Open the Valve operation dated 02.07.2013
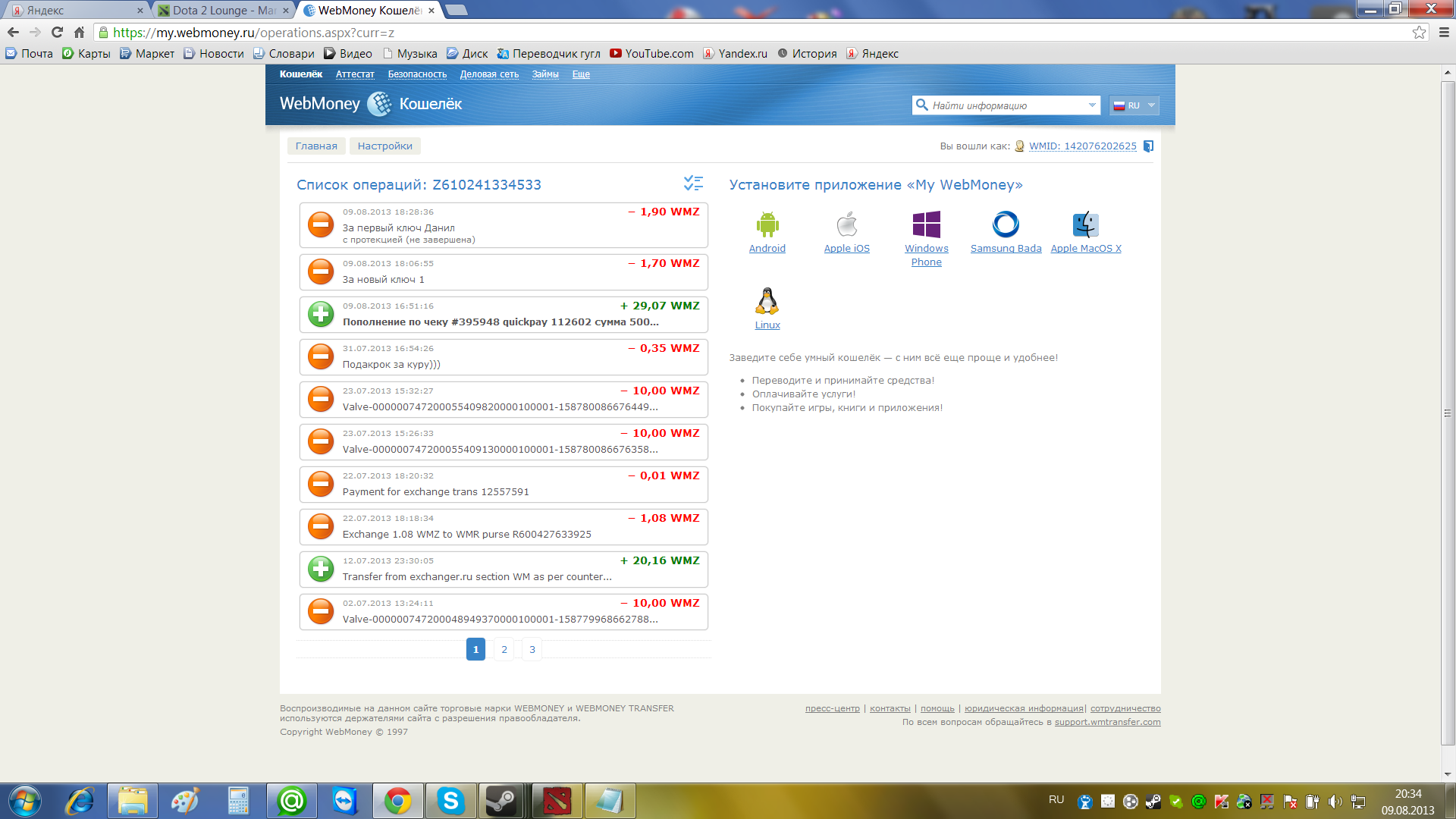The image size is (1456, 819). (504, 611)
